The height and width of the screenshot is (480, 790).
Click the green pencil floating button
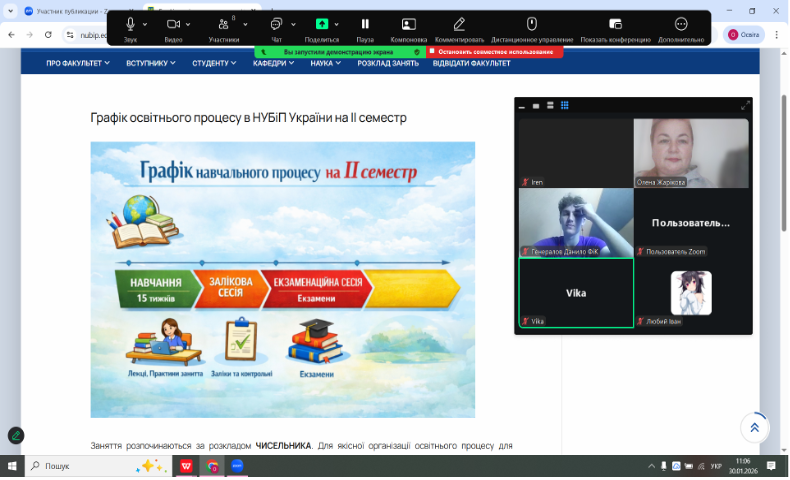(x=16, y=436)
